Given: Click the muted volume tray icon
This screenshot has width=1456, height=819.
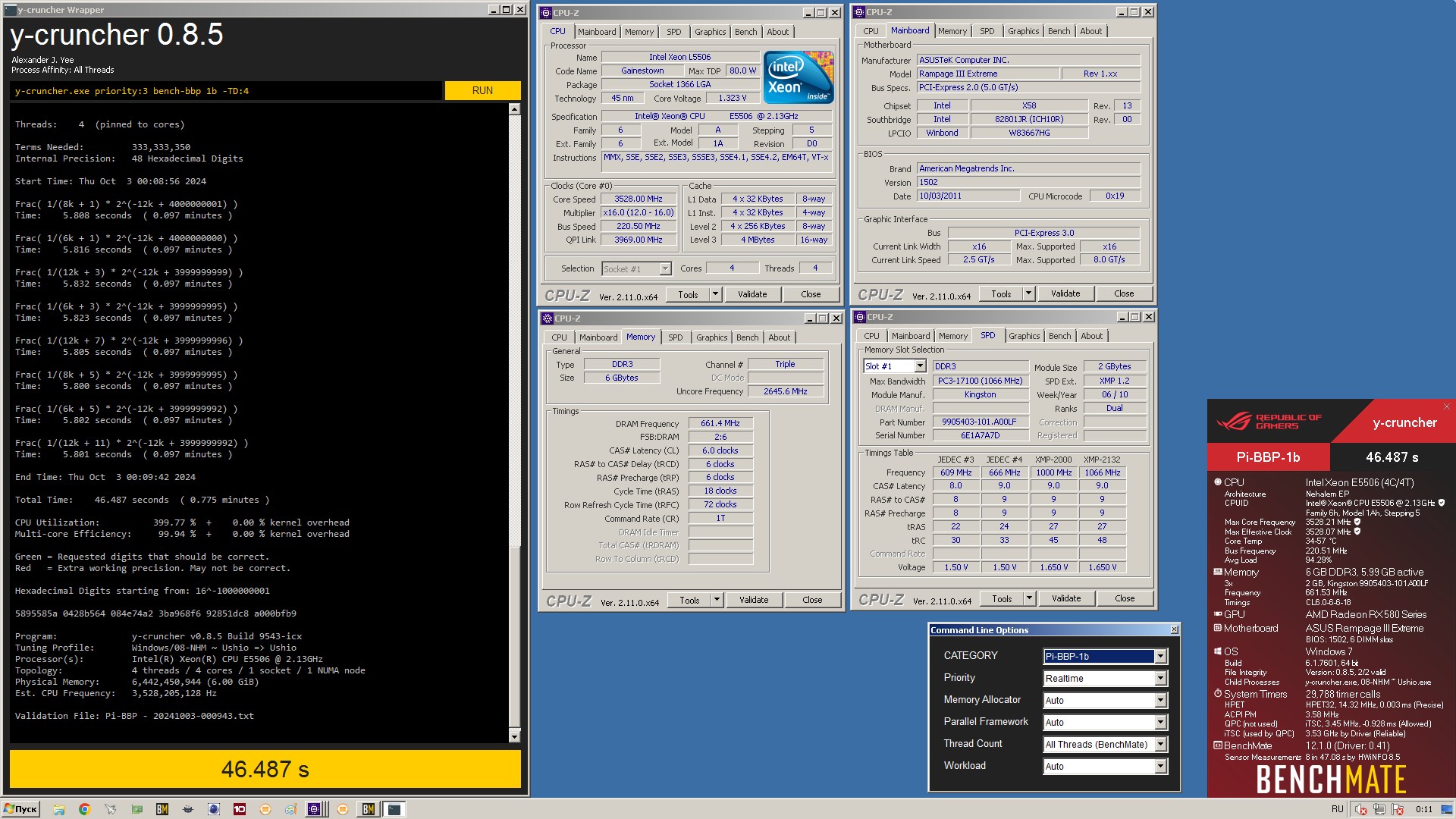Looking at the screenshot, I should point(1361,809).
